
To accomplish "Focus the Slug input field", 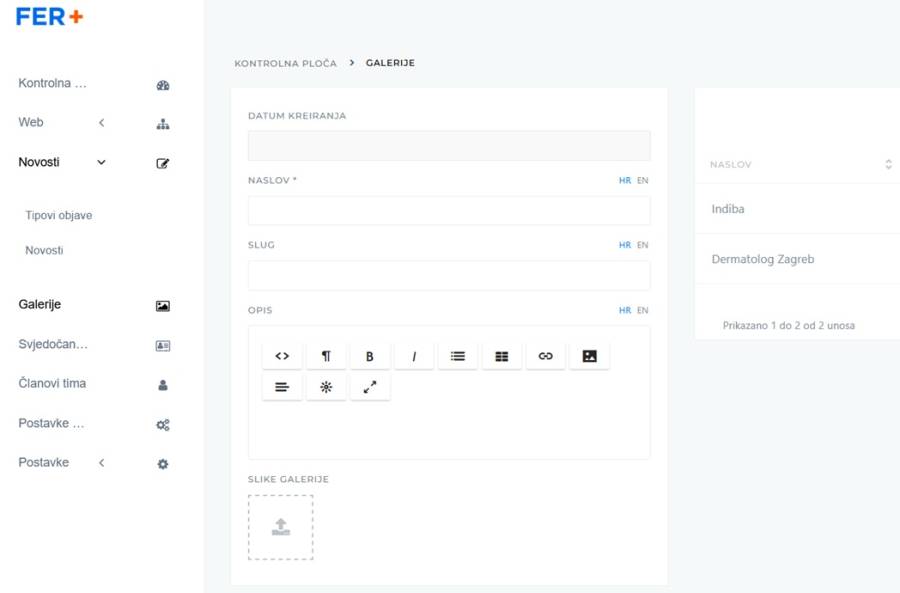I will 449,276.
